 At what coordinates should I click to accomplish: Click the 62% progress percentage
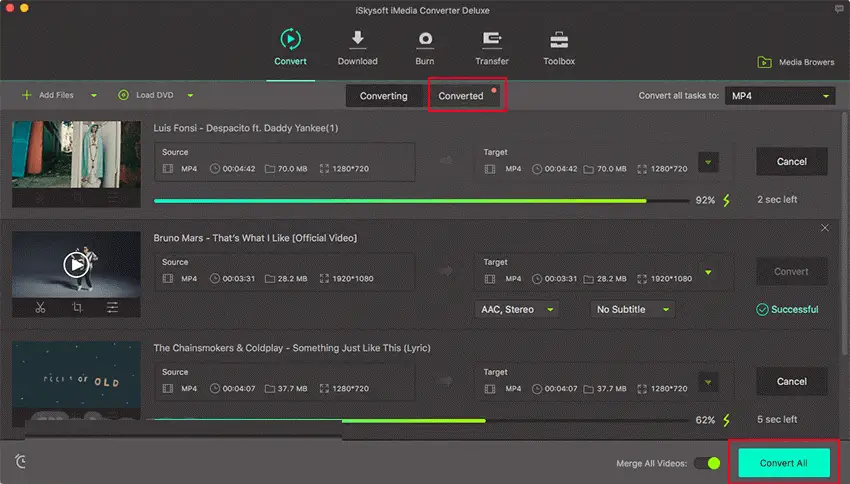click(705, 420)
